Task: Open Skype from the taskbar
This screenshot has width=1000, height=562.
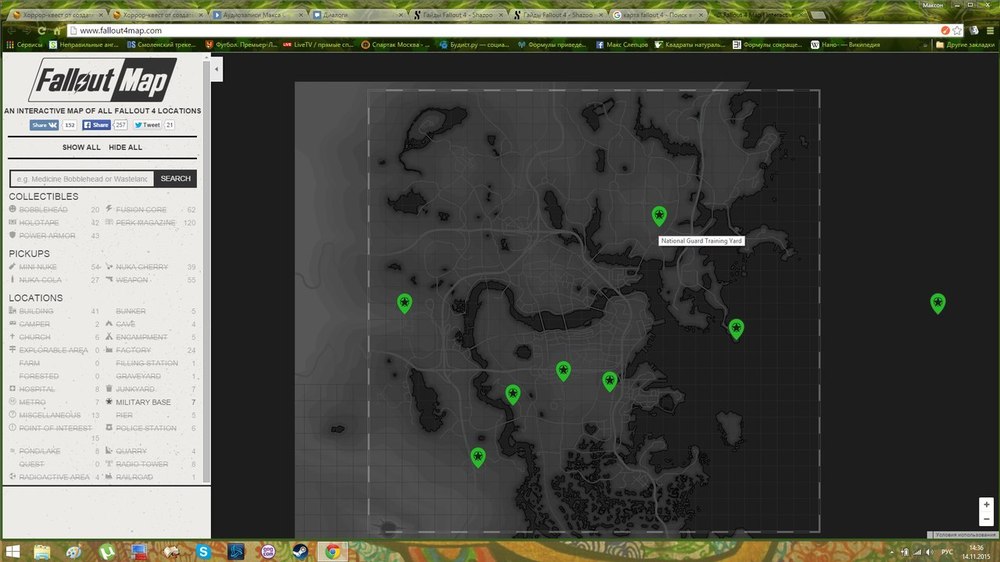Action: pyautogui.click(x=203, y=551)
